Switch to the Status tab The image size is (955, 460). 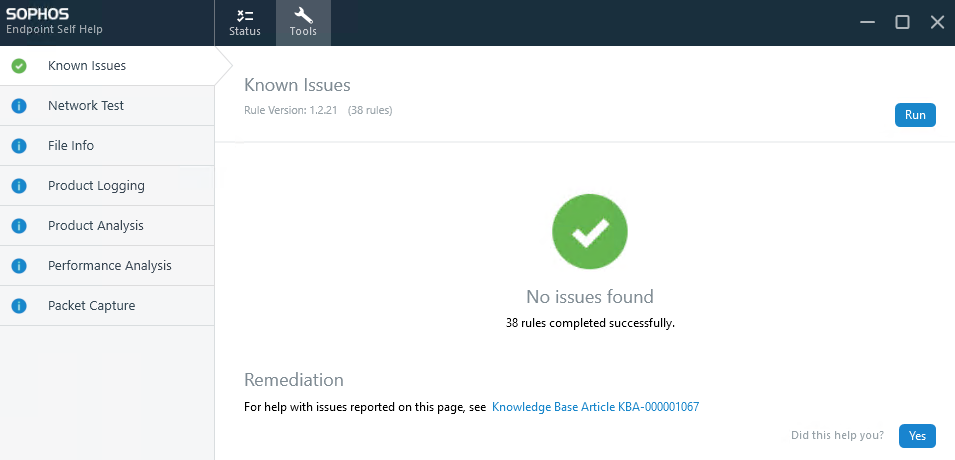click(x=244, y=23)
